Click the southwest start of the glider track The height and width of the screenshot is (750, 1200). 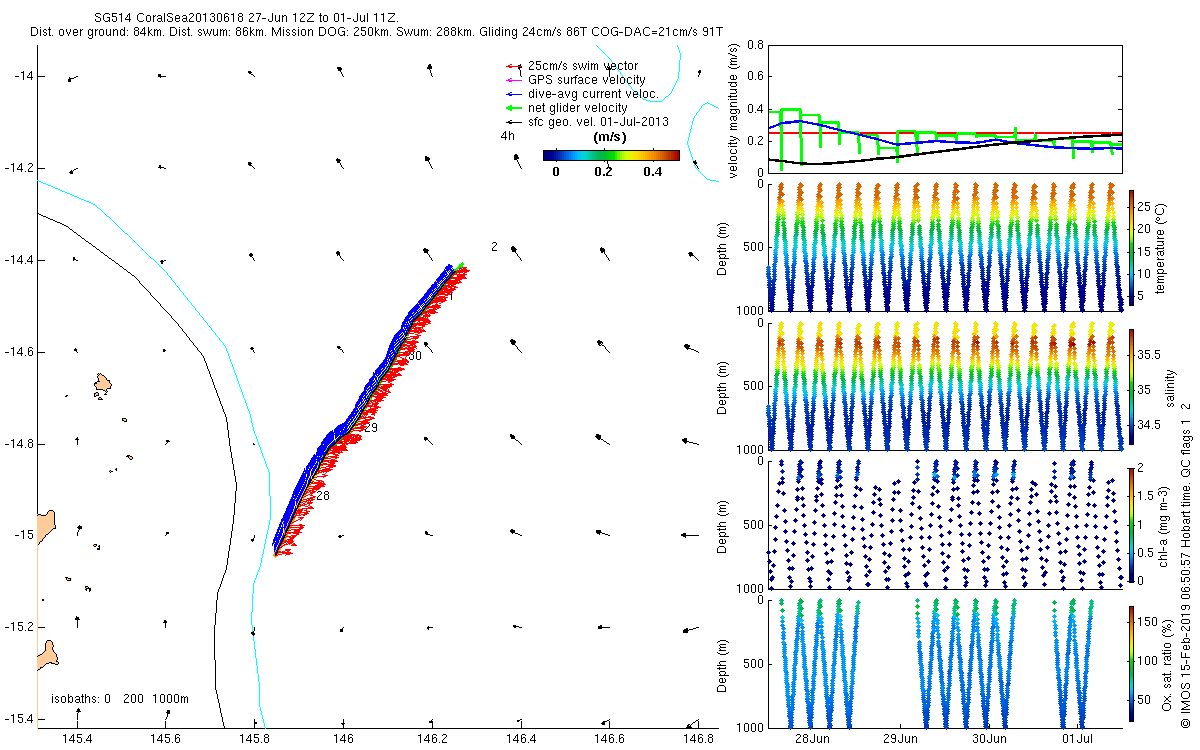(x=275, y=553)
